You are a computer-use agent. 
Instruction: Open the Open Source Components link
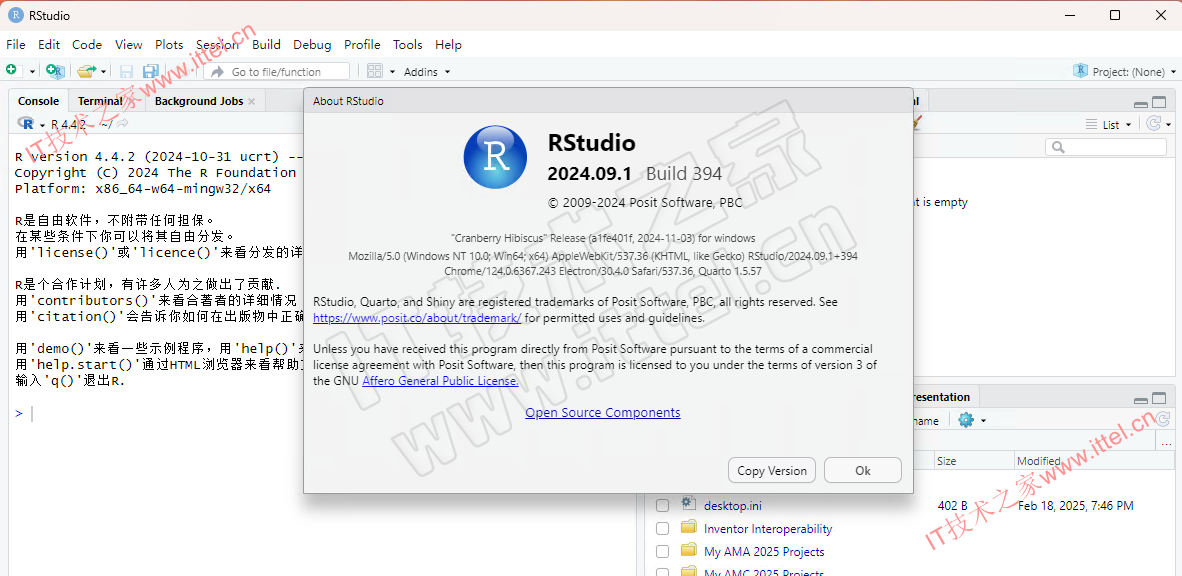[603, 412]
